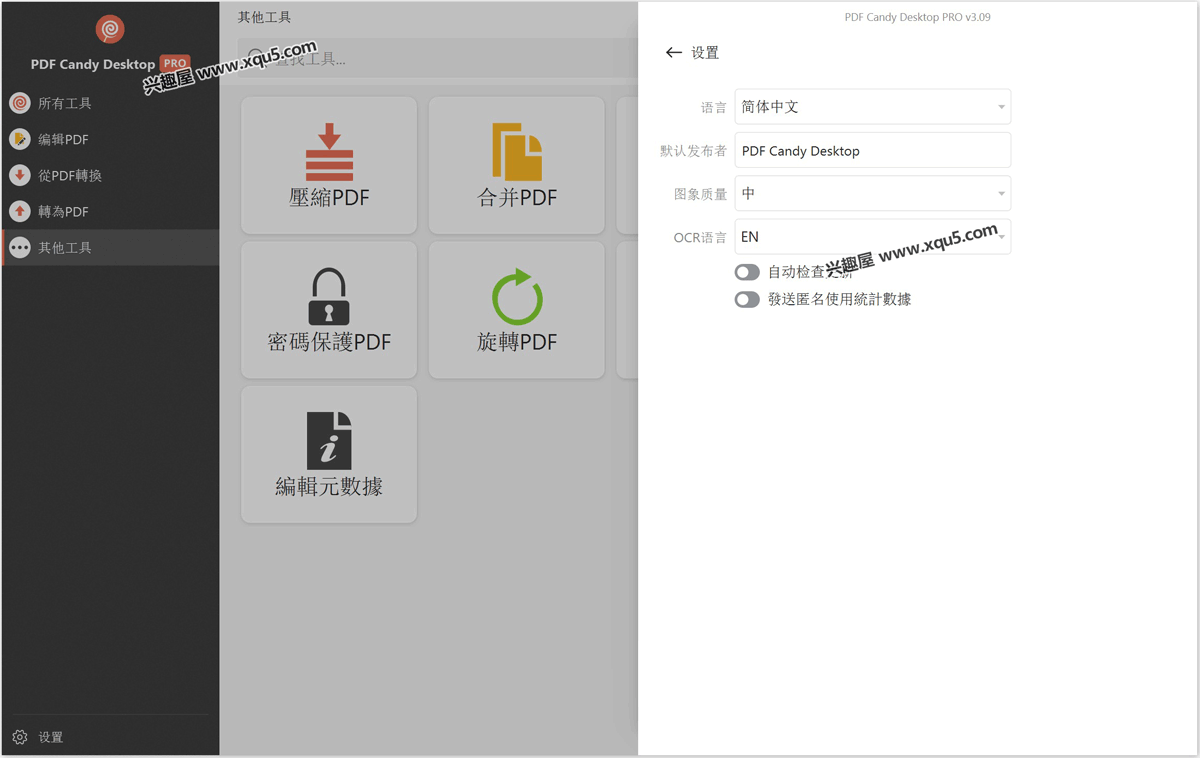Open the 旋轉PDF rotate tool
The height and width of the screenshot is (758, 1200).
click(x=517, y=310)
